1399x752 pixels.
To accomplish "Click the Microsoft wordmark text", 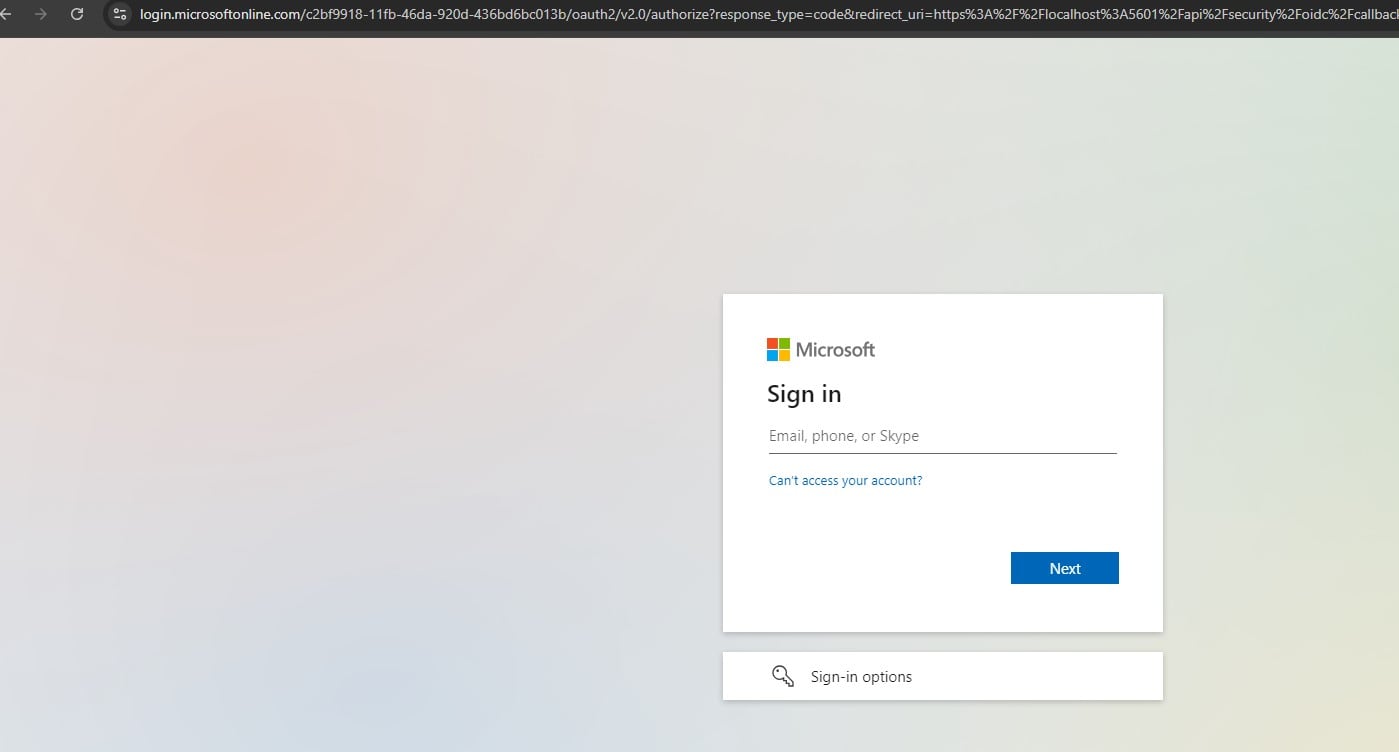I will (x=835, y=349).
